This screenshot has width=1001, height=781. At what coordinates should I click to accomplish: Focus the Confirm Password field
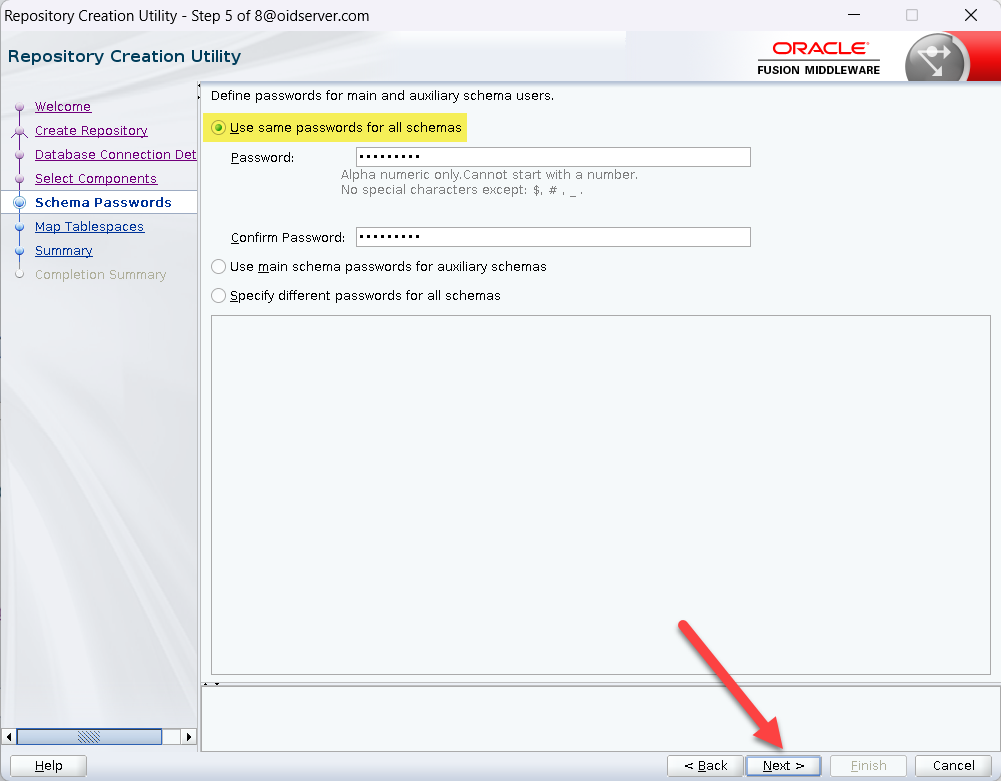tap(553, 237)
